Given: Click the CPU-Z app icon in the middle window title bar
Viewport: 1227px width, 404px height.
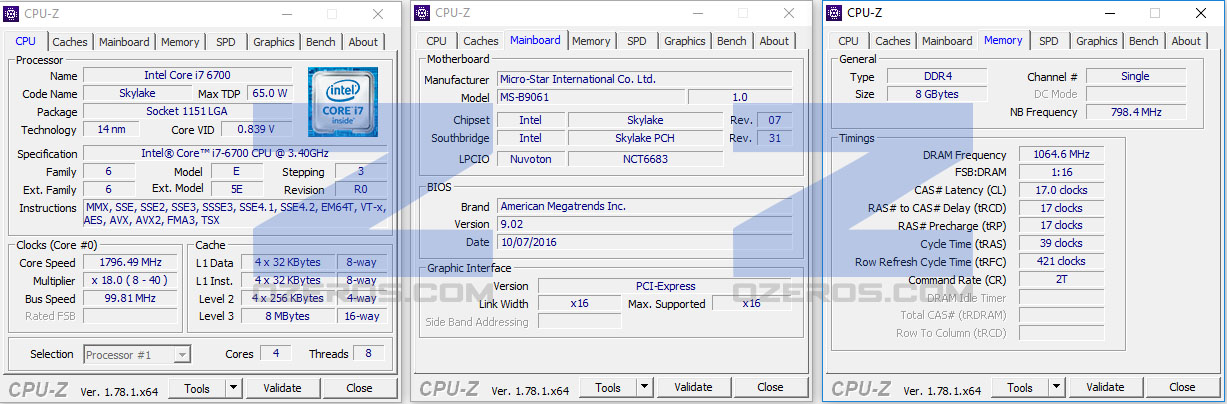Looking at the screenshot, I should (423, 13).
